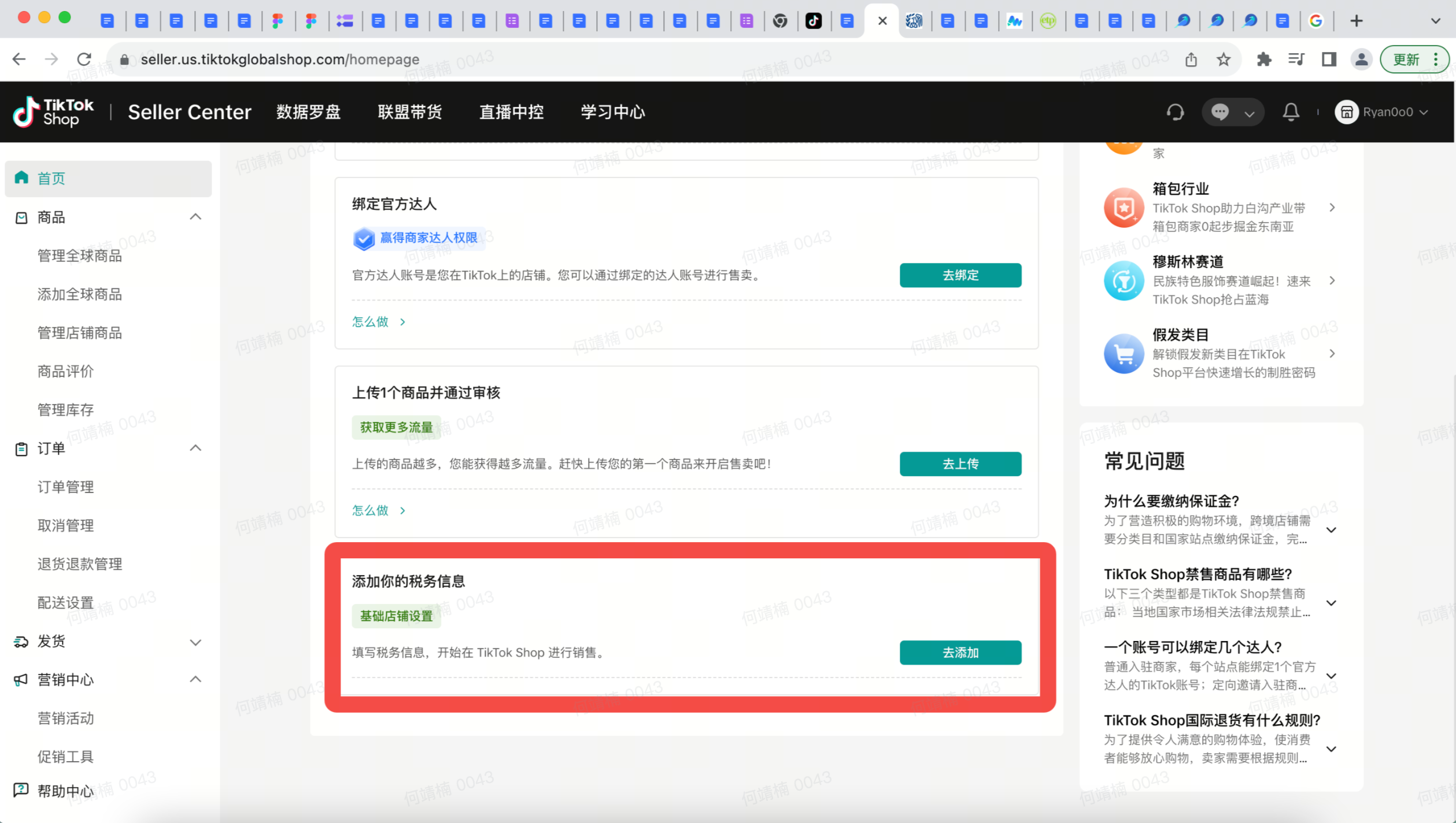The image size is (1456, 823).
Task: Open the 数据罗盘 menu
Action: click(308, 112)
